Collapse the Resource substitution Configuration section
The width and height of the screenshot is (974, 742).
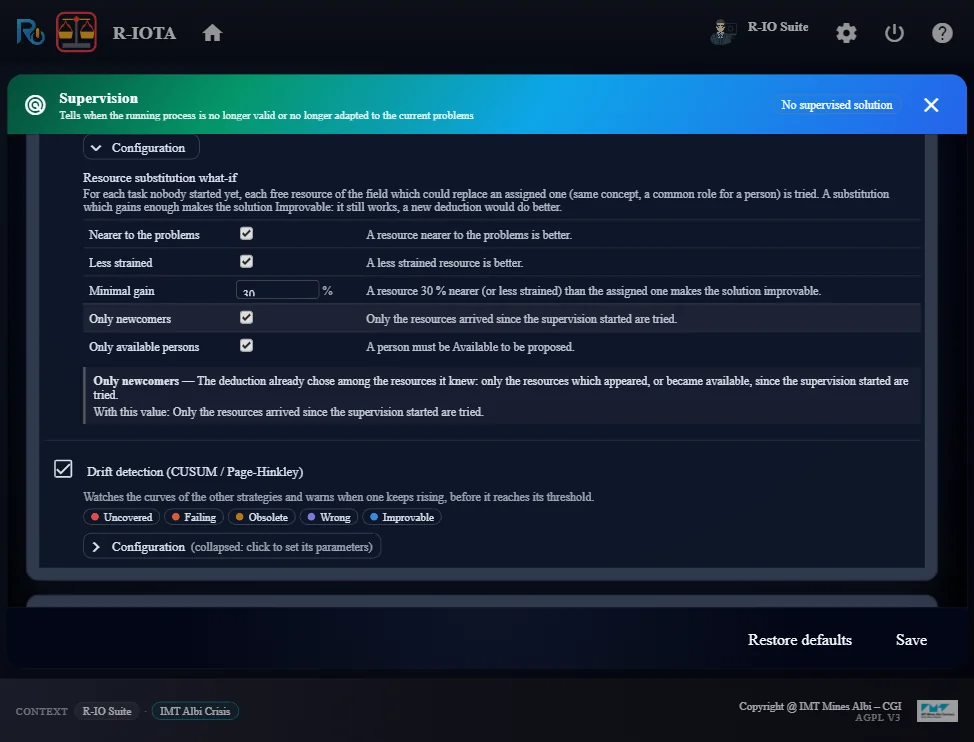(x=141, y=148)
